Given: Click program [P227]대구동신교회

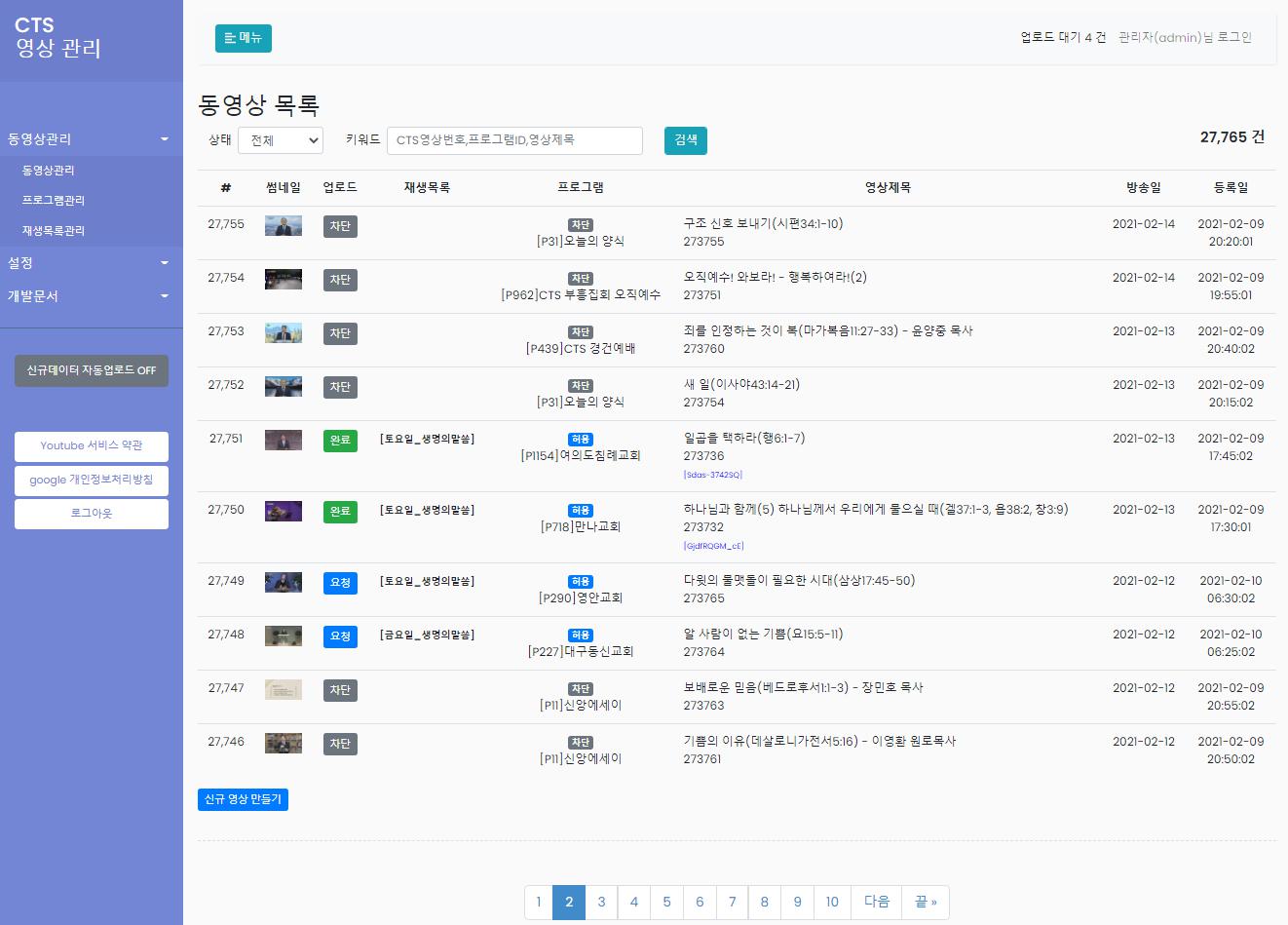Looking at the screenshot, I should click(581, 651).
